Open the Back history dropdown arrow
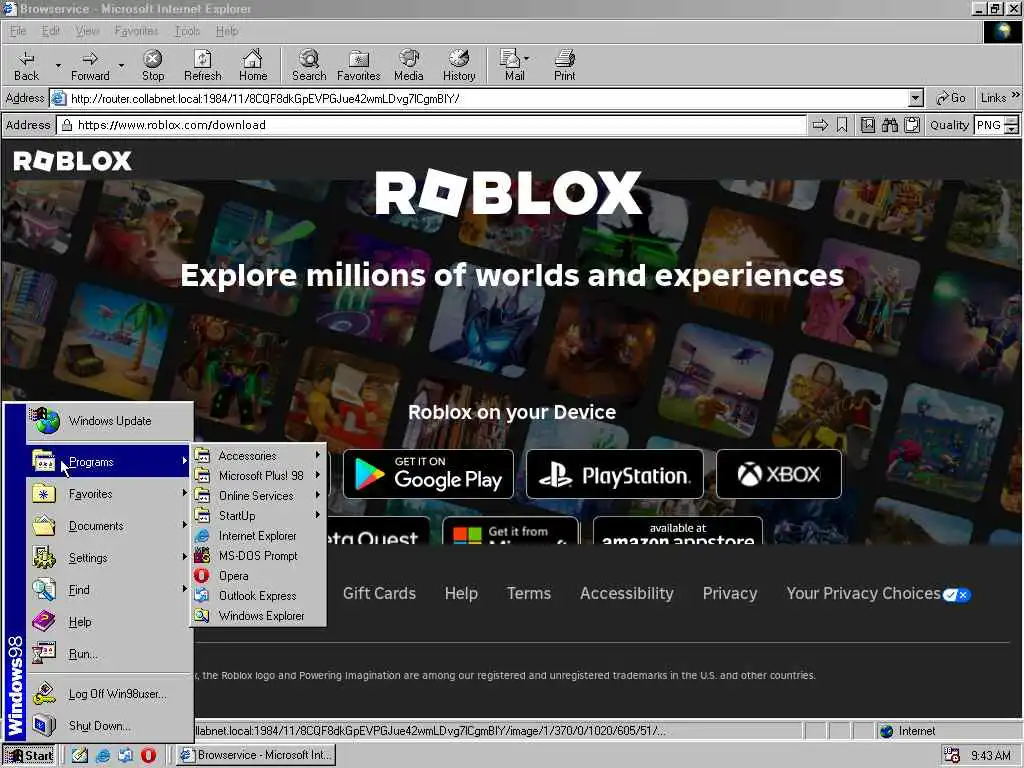 point(58,65)
